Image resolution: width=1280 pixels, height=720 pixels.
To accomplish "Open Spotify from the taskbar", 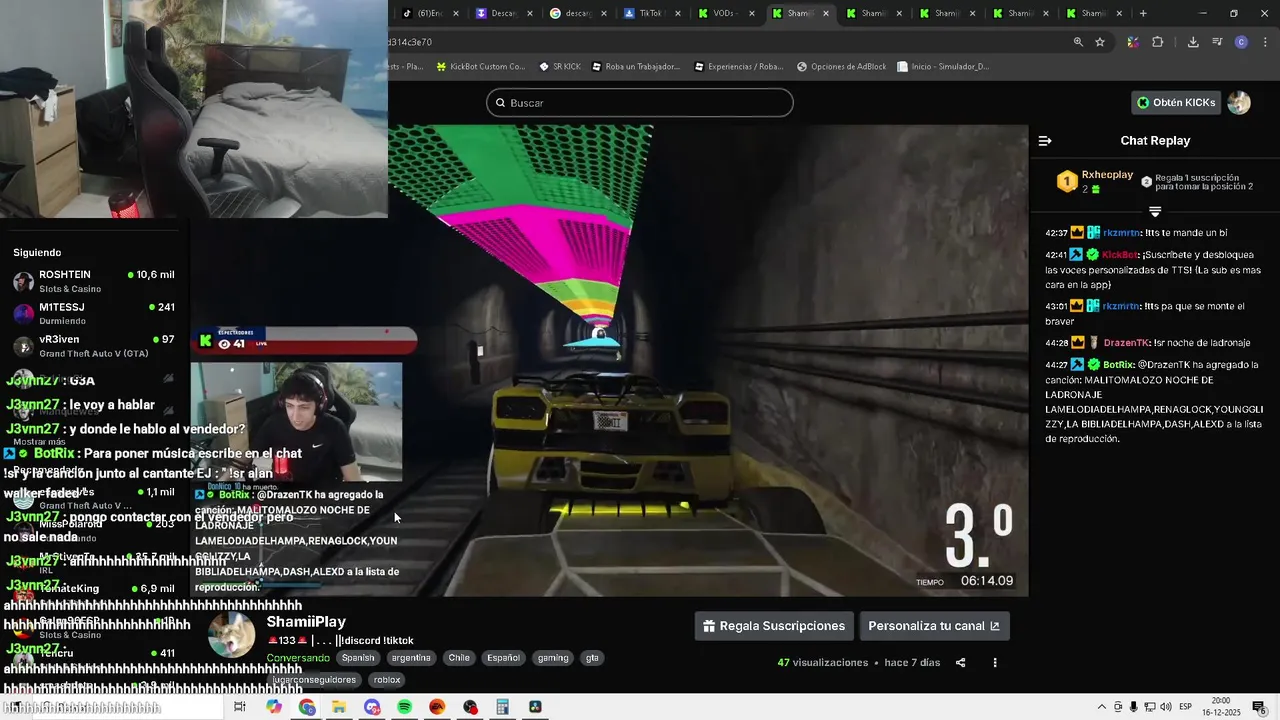I will (404, 707).
